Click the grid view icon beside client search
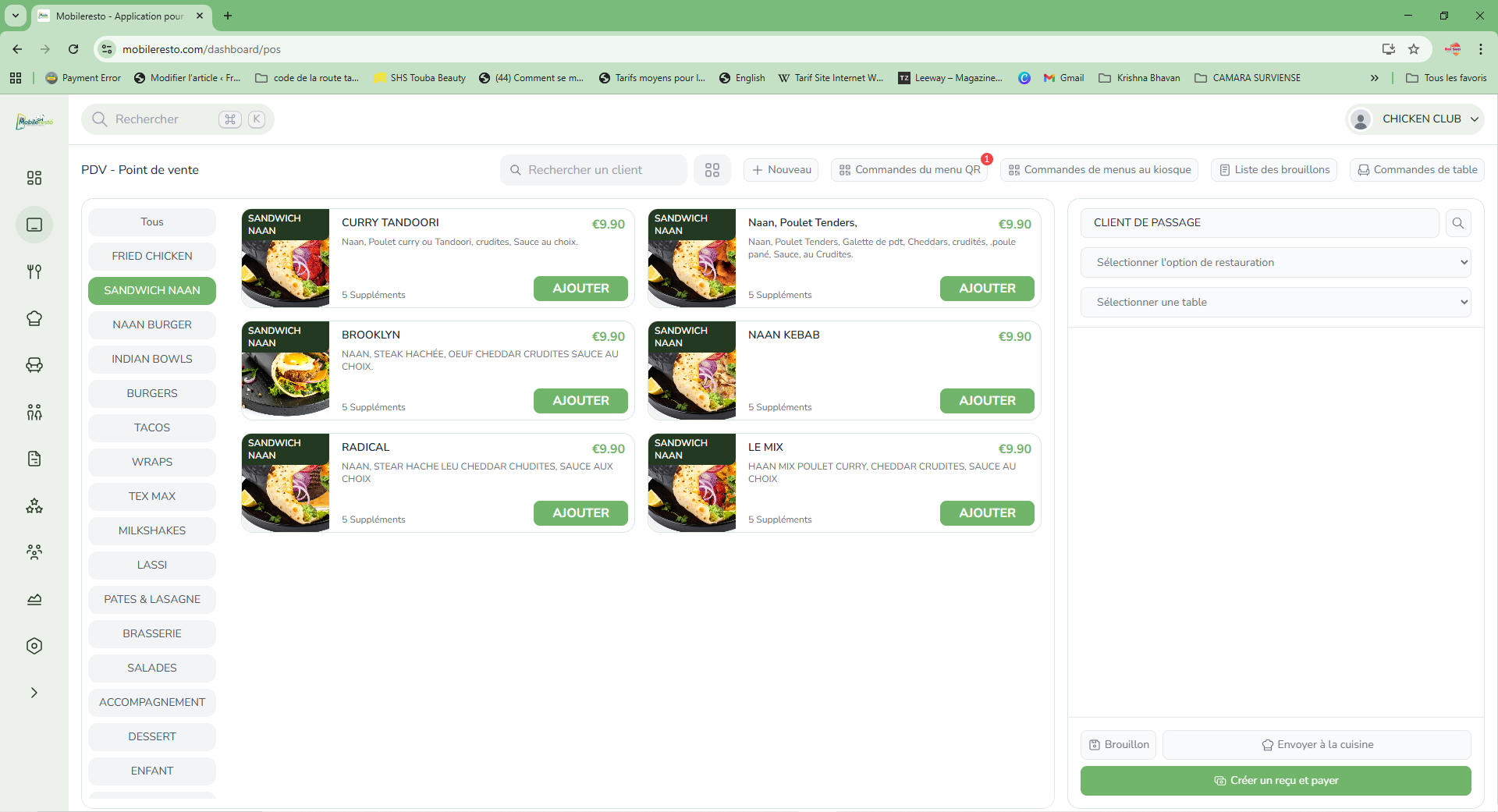Viewport: 1498px width, 812px height. click(712, 170)
